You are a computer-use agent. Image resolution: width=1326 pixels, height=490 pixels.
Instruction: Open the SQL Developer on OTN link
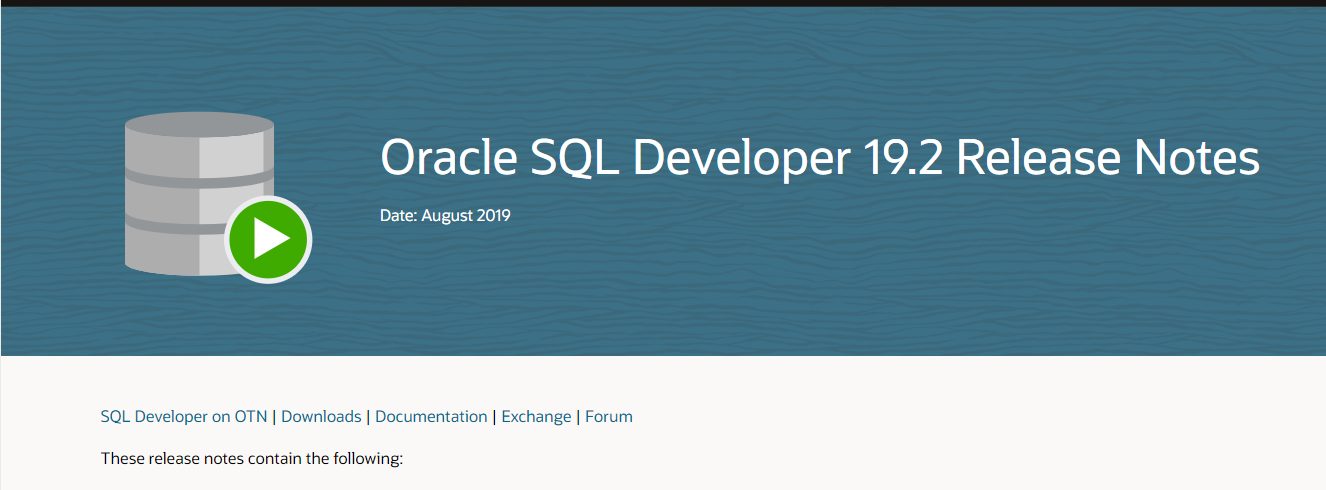coord(184,417)
